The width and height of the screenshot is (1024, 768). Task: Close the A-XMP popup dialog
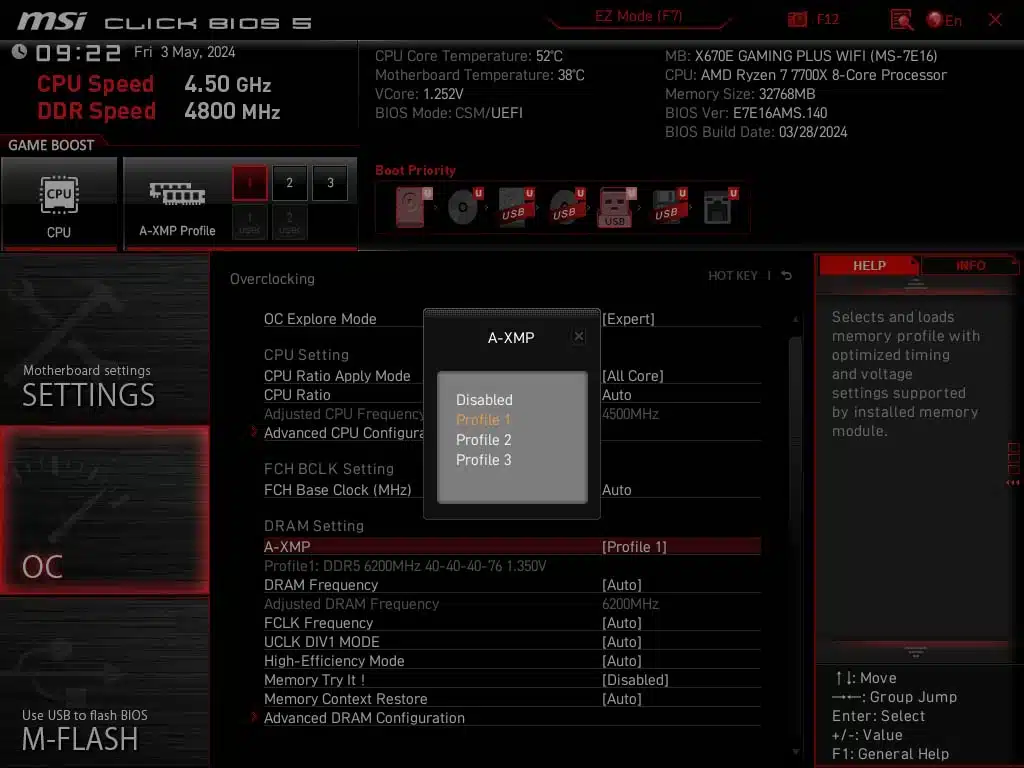coord(579,337)
